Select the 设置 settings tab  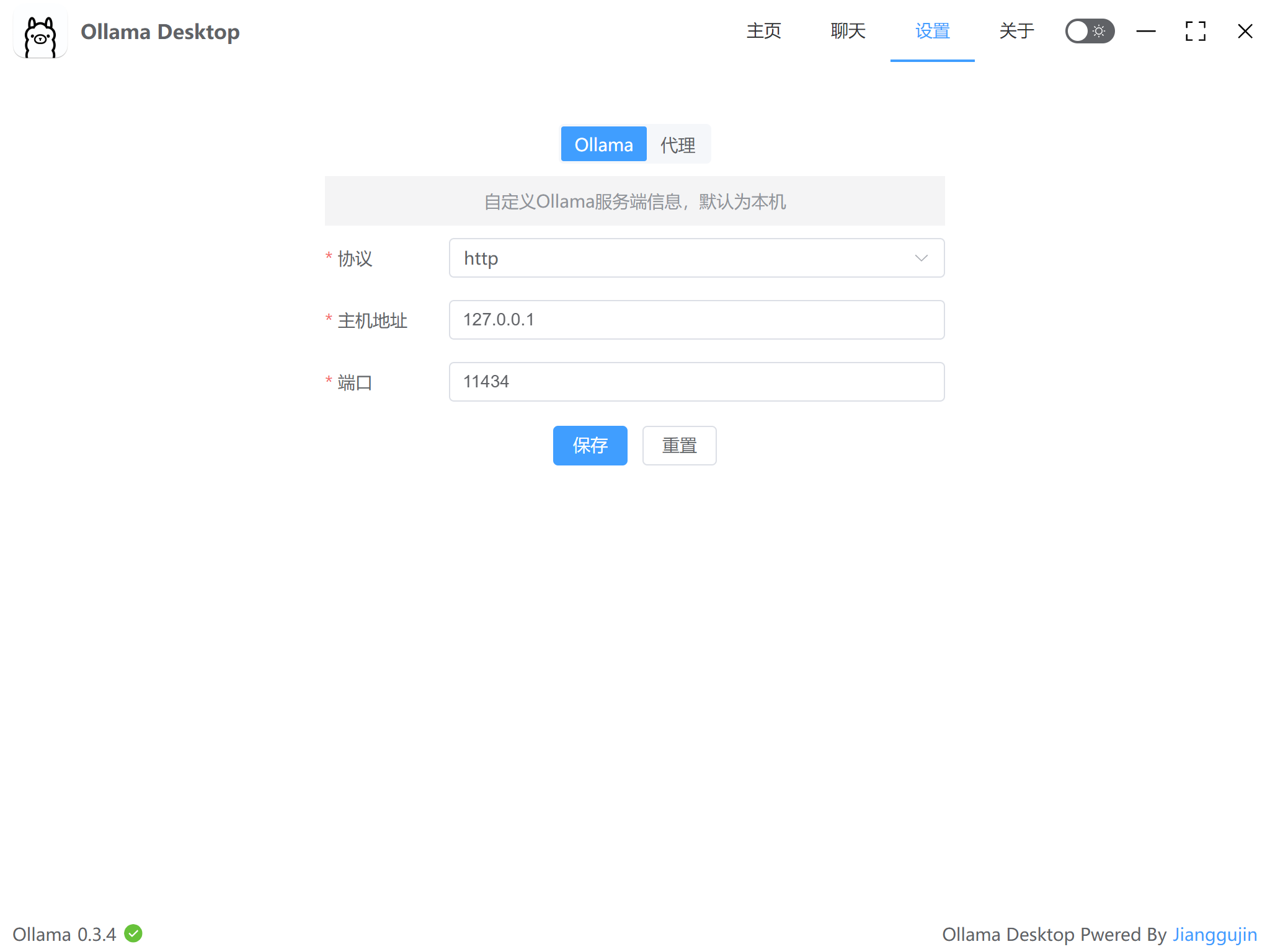point(932,31)
